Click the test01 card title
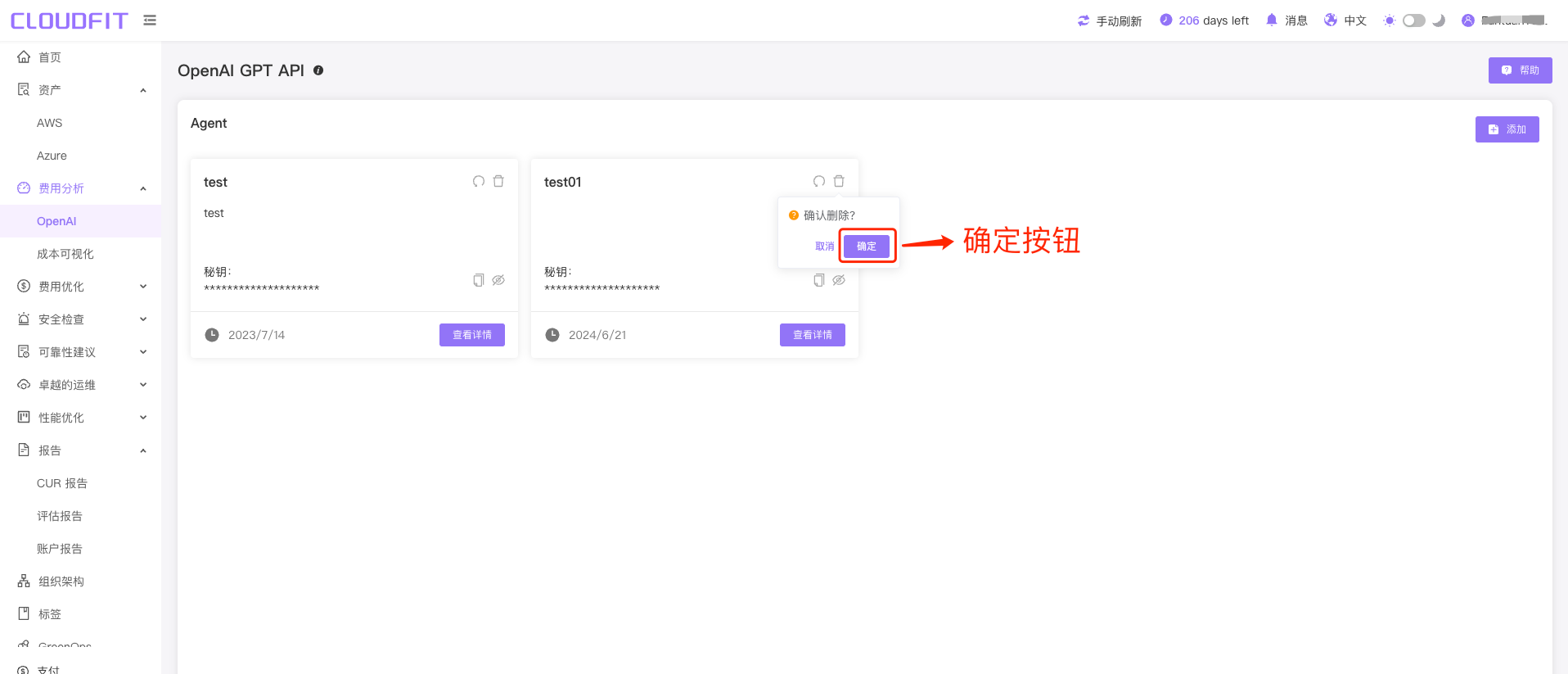The image size is (1568, 674). point(563,182)
